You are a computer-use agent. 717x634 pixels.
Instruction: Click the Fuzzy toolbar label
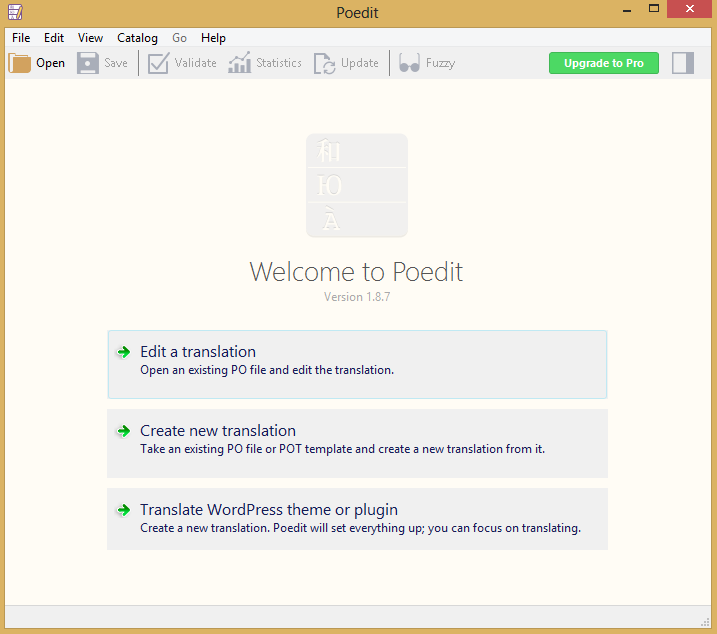440,63
